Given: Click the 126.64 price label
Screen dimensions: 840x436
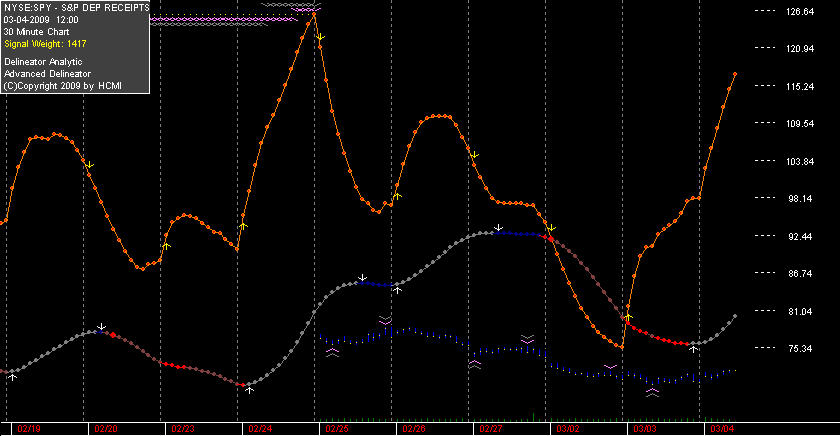Looking at the screenshot, I should click(800, 12).
